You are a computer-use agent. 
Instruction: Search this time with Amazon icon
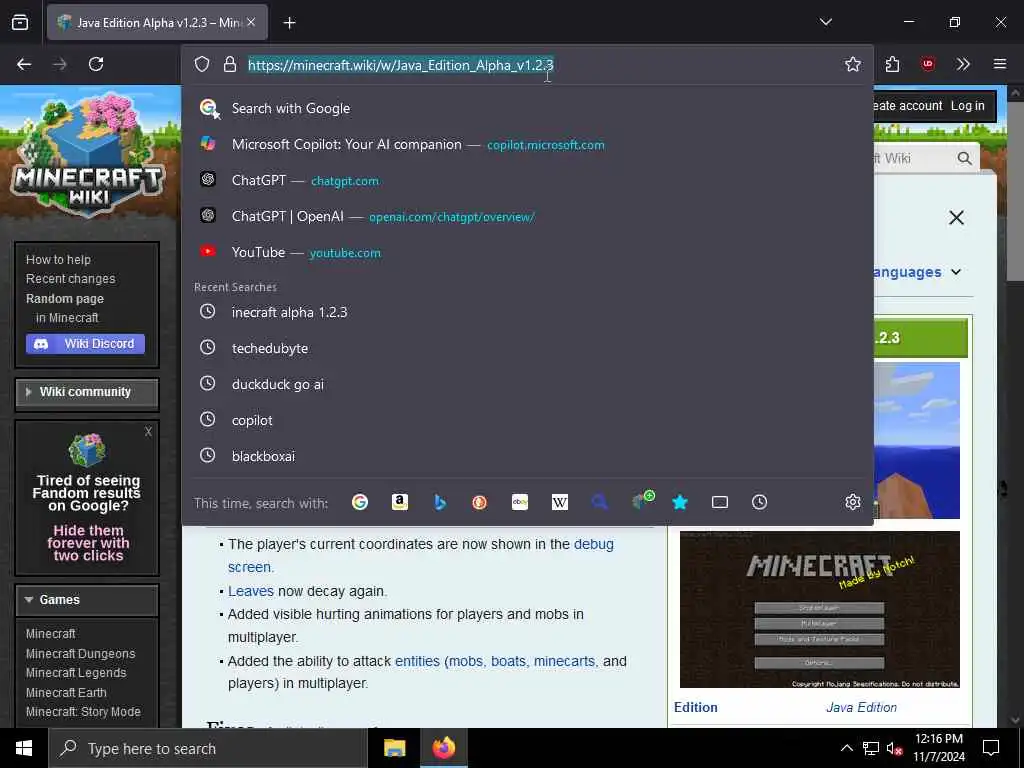coord(400,502)
